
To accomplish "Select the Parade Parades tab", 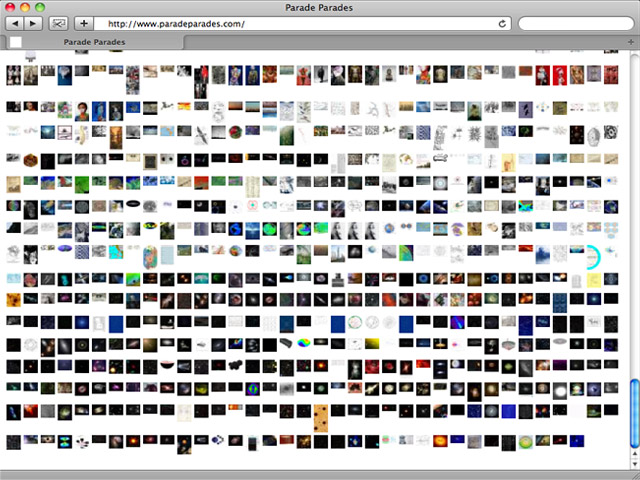I will [94, 42].
